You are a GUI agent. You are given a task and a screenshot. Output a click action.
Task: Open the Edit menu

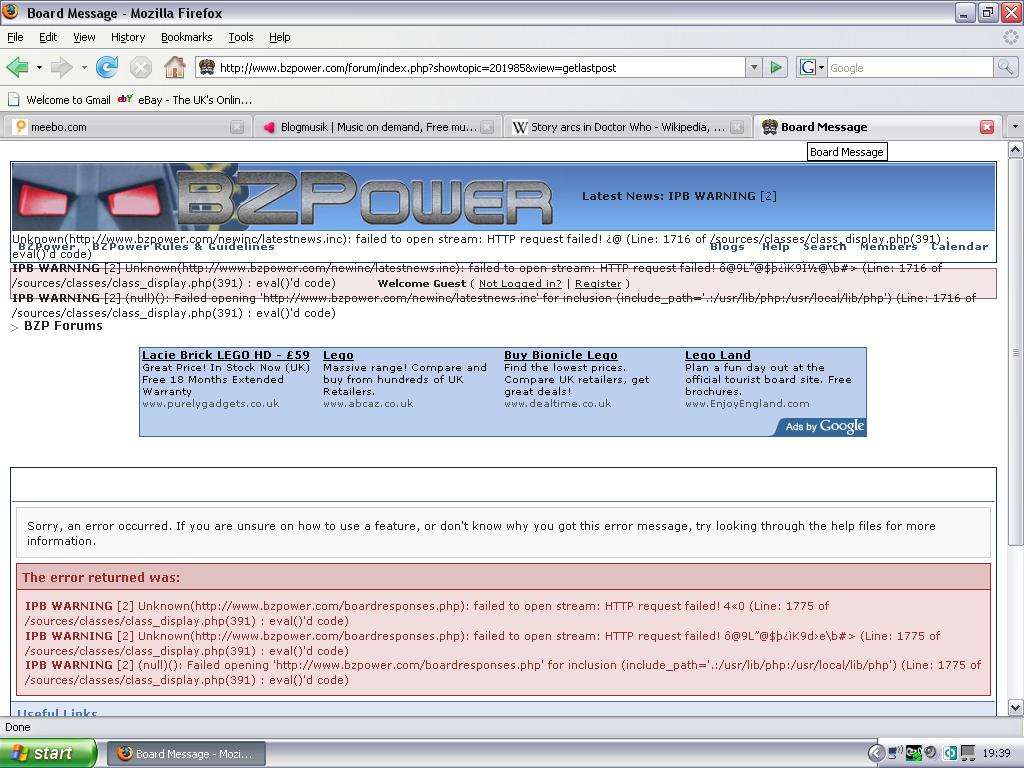(48, 37)
